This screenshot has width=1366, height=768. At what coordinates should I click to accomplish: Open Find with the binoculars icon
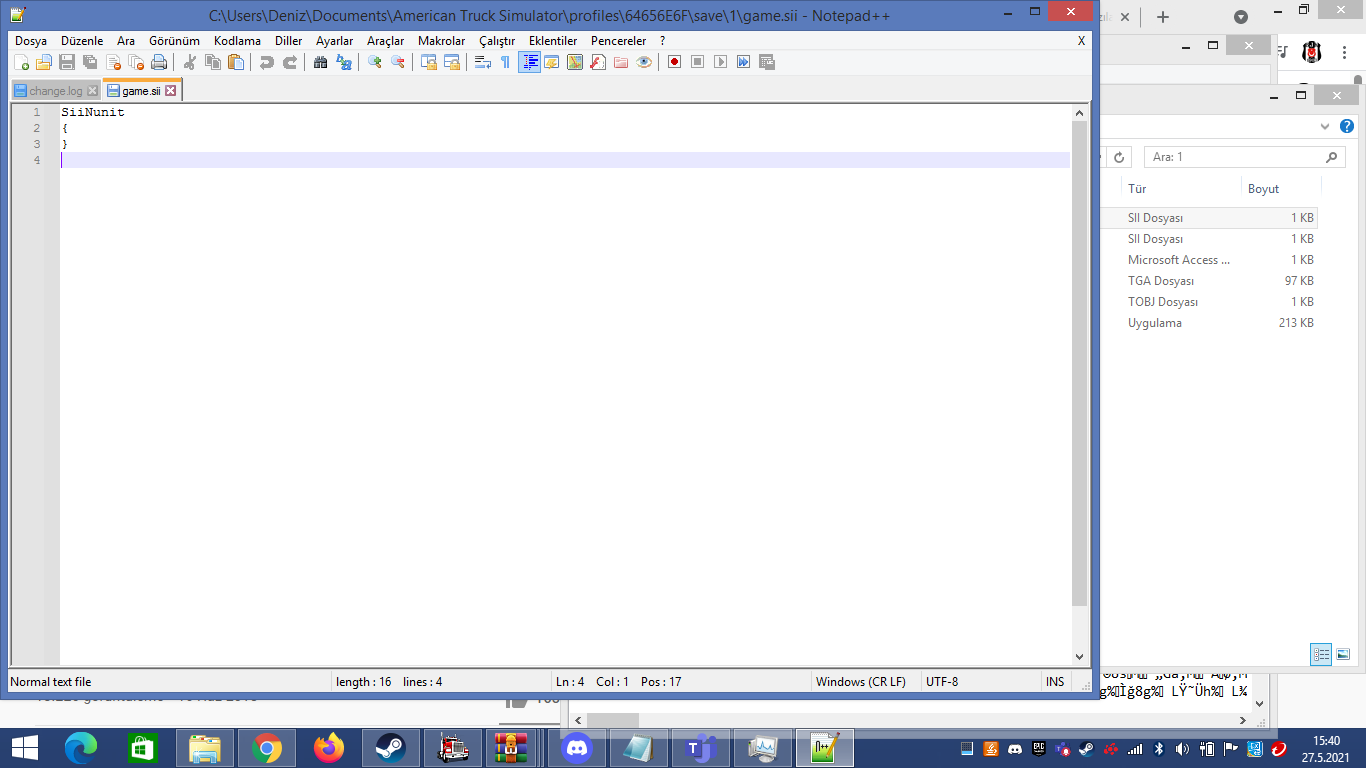321,62
